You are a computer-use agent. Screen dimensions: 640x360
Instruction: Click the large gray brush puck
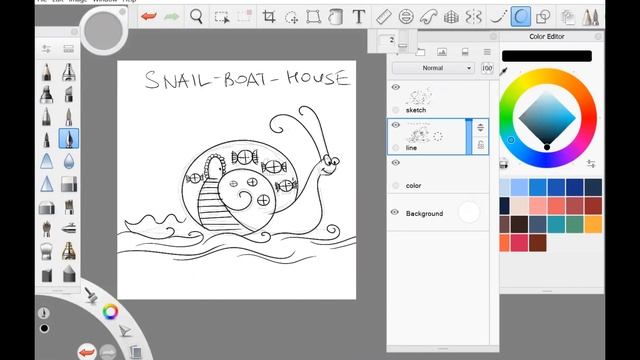point(104,31)
